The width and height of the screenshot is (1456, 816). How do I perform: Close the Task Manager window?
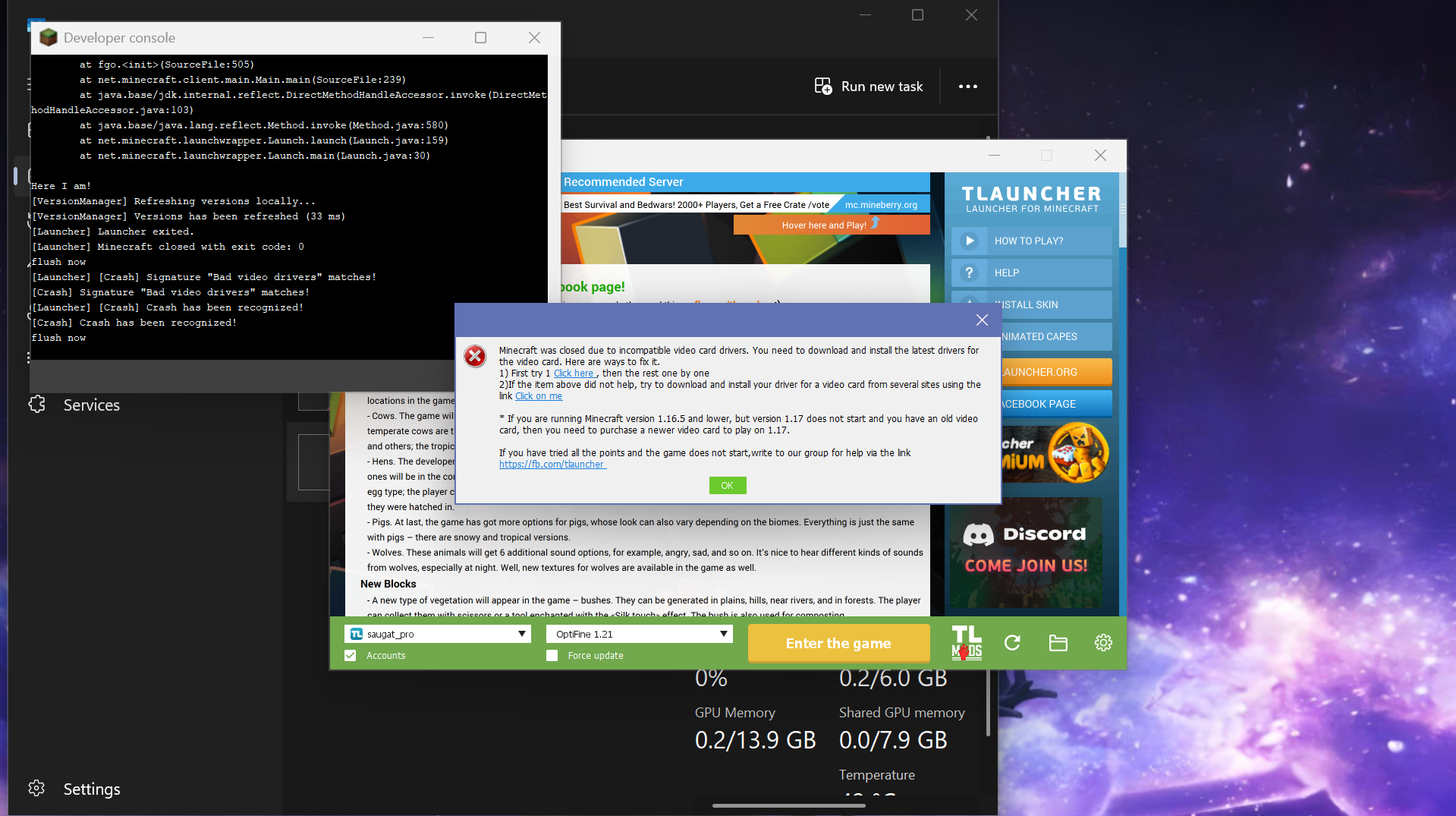click(971, 14)
